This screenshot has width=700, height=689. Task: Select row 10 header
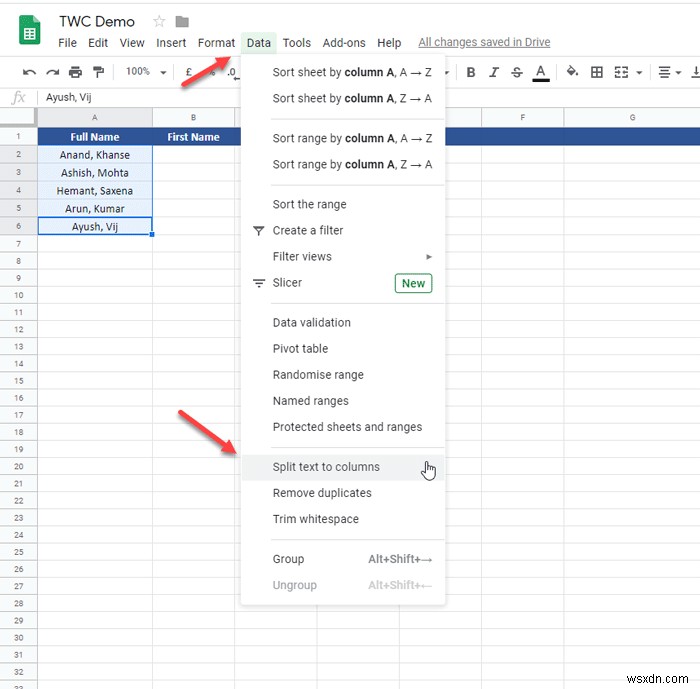coord(18,295)
